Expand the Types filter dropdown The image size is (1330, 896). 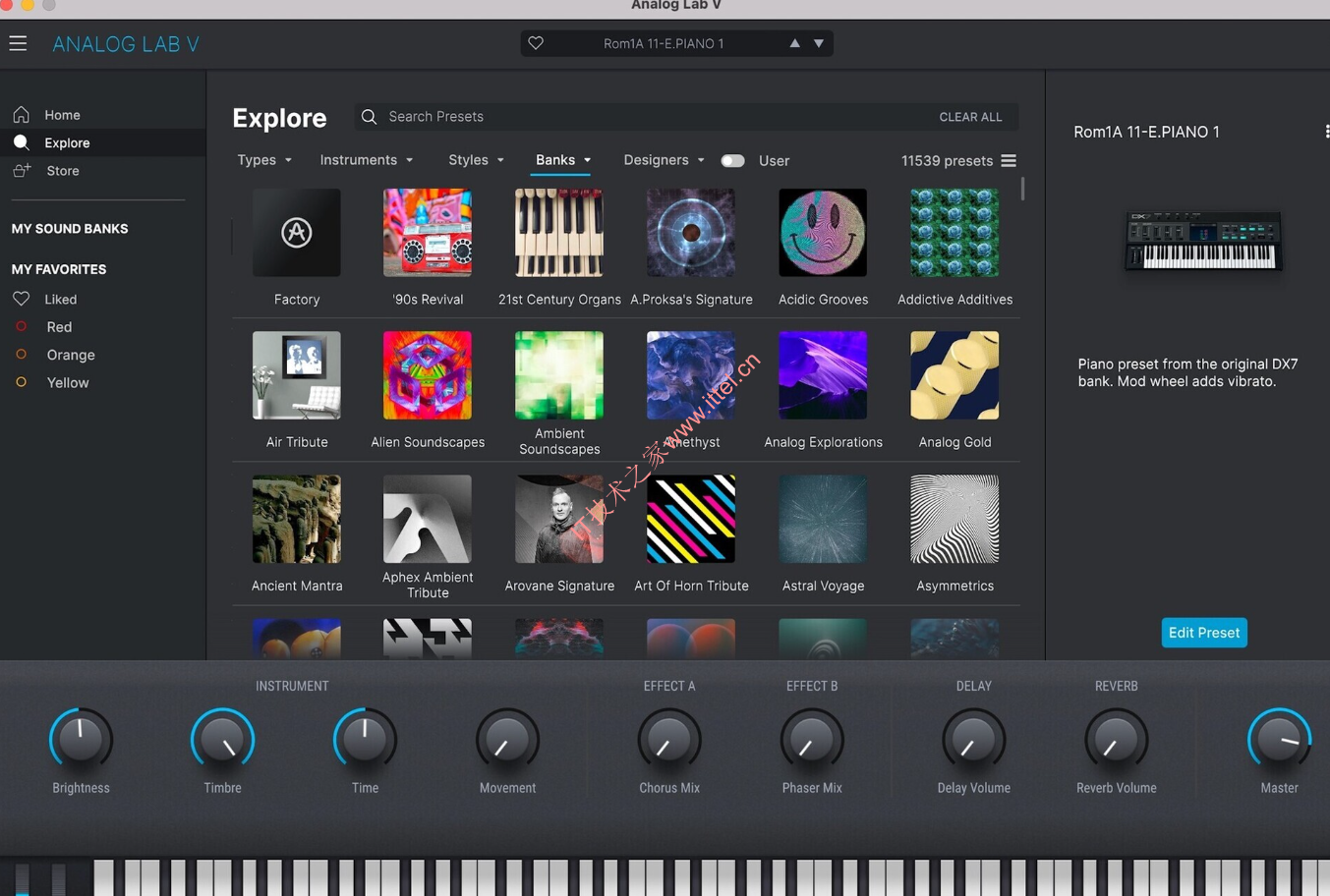[x=263, y=160]
